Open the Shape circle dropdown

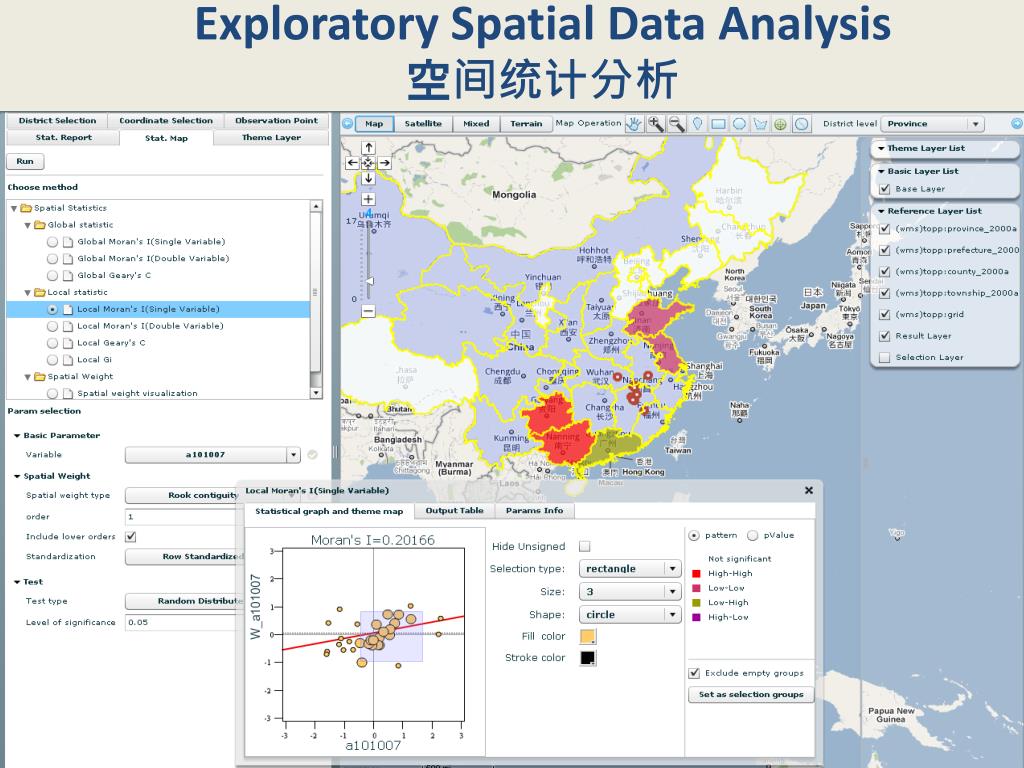click(630, 615)
